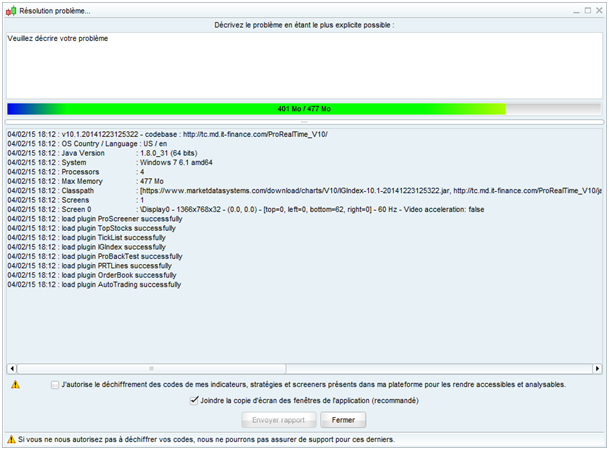Click the application icon in the title bar
Viewport: 609px width, 450px height.
(x=11, y=11)
